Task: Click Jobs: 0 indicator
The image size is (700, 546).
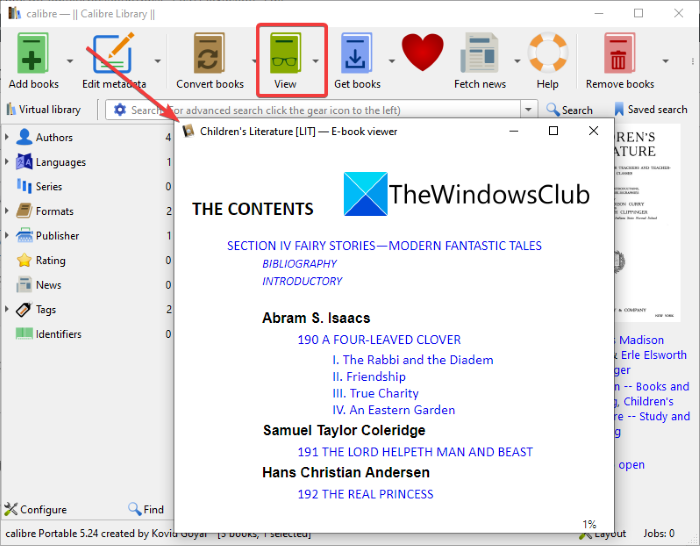Action: [659, 533]
